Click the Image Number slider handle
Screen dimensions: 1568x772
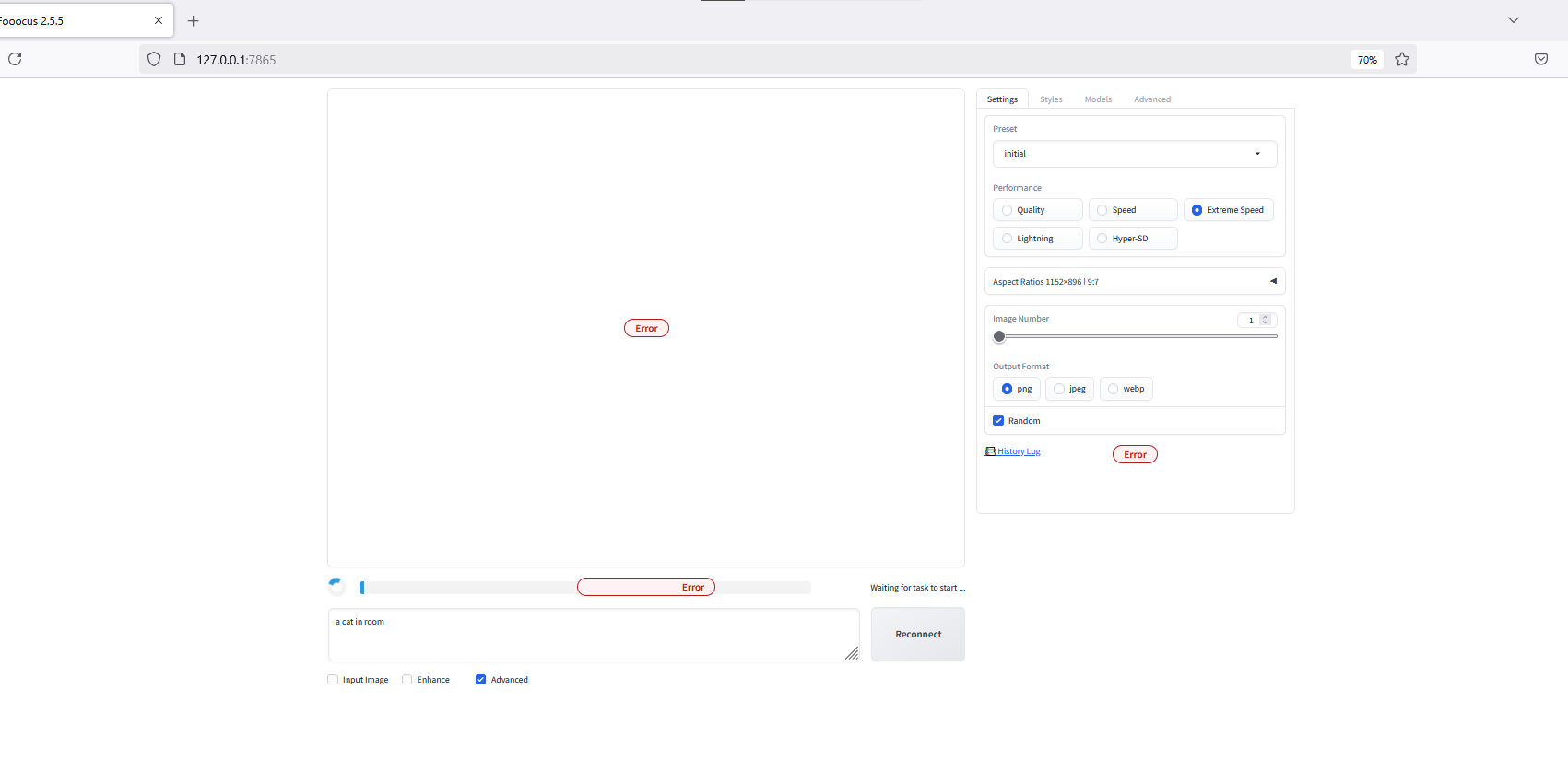click(x=999, y=336)
